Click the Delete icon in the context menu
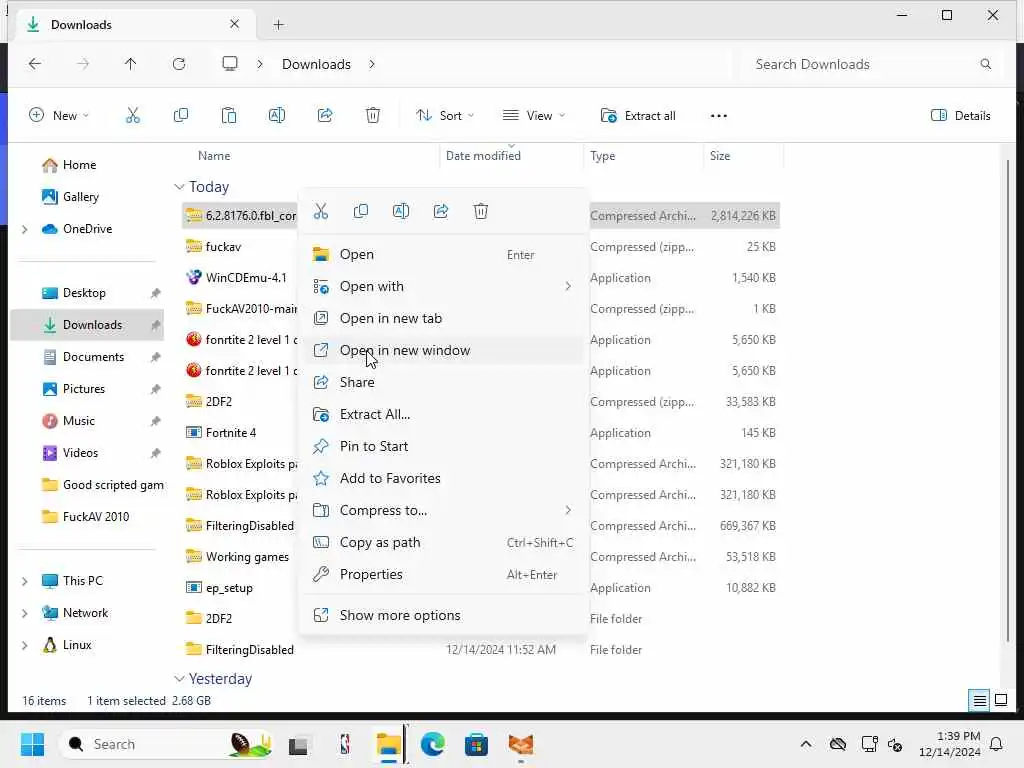 pos(481,211)
